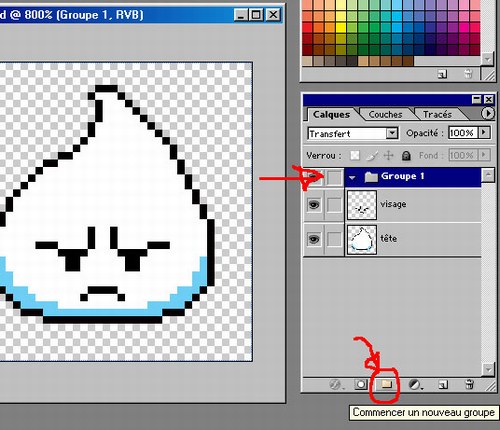Enable lock all padlock icon

[x=406, y=156]
